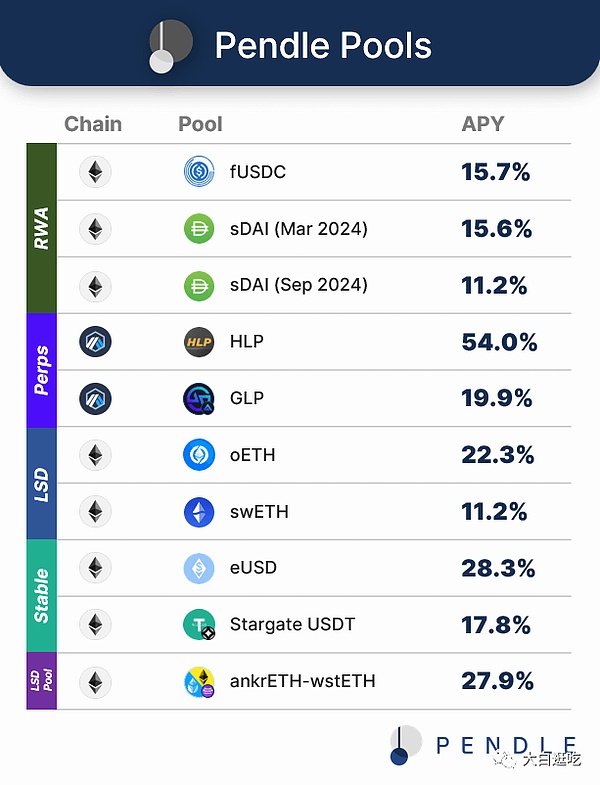Click the GLP pool token icon
This screenshot has width=600, height=785.
[200, 398]
